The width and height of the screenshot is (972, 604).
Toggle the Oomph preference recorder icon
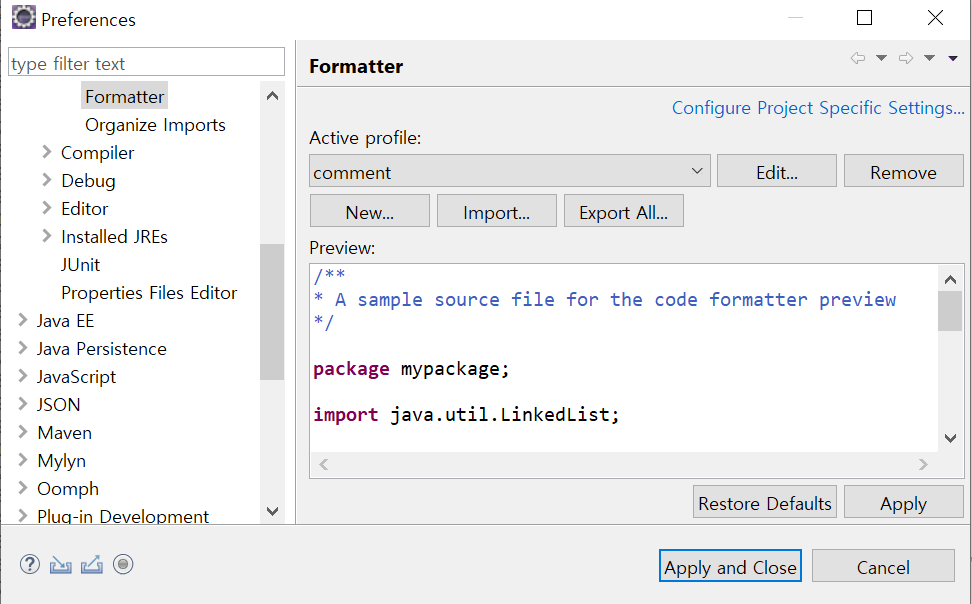coord(123,565)
